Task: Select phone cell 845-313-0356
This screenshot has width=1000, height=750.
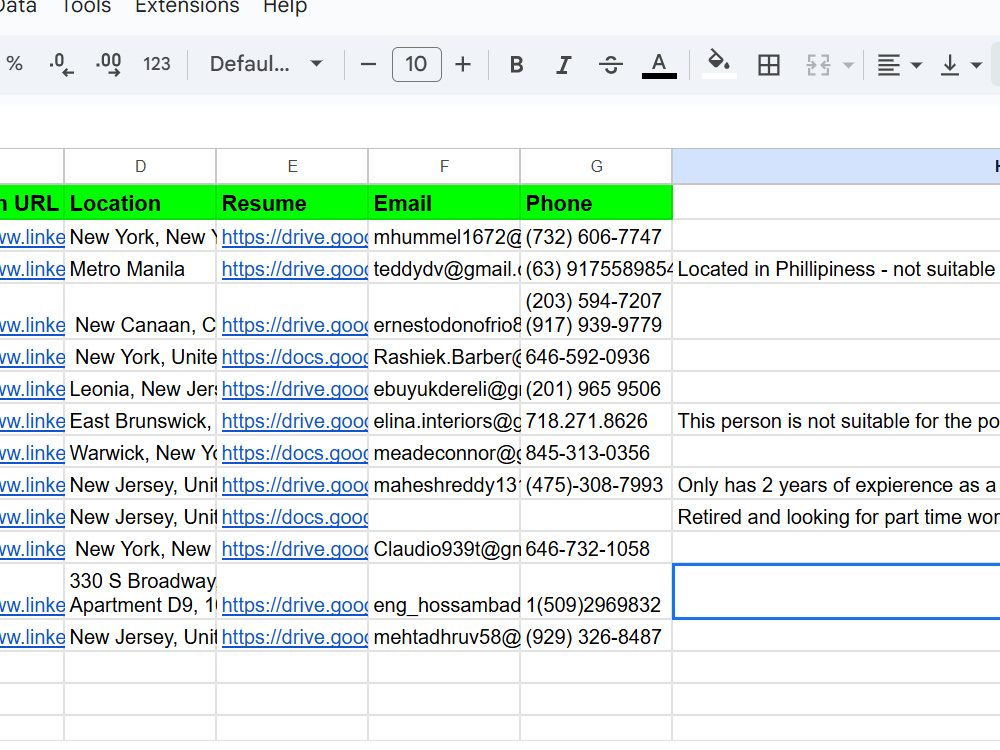Action: 596,453
